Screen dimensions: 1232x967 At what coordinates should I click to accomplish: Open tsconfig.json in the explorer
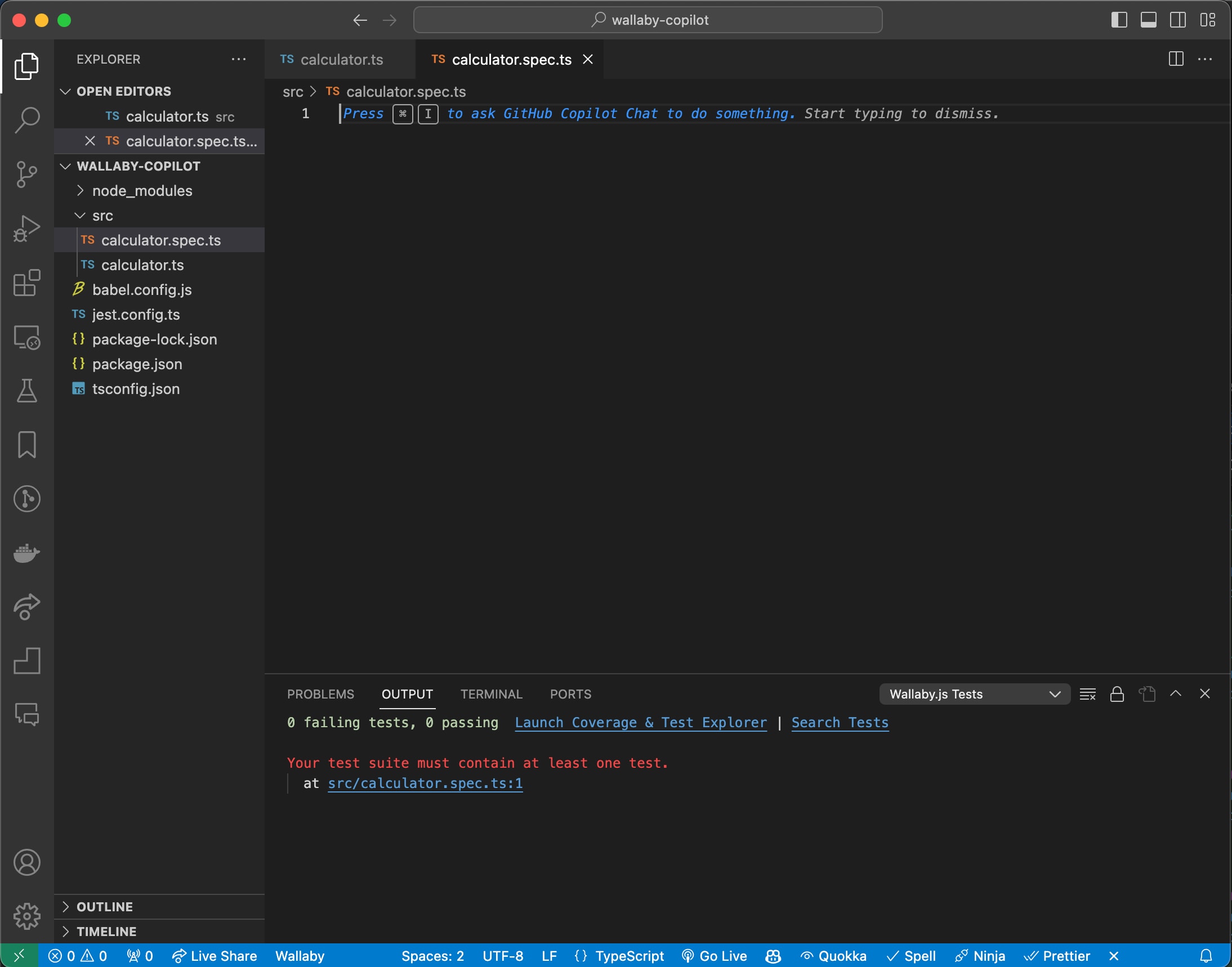click(159, 389)
